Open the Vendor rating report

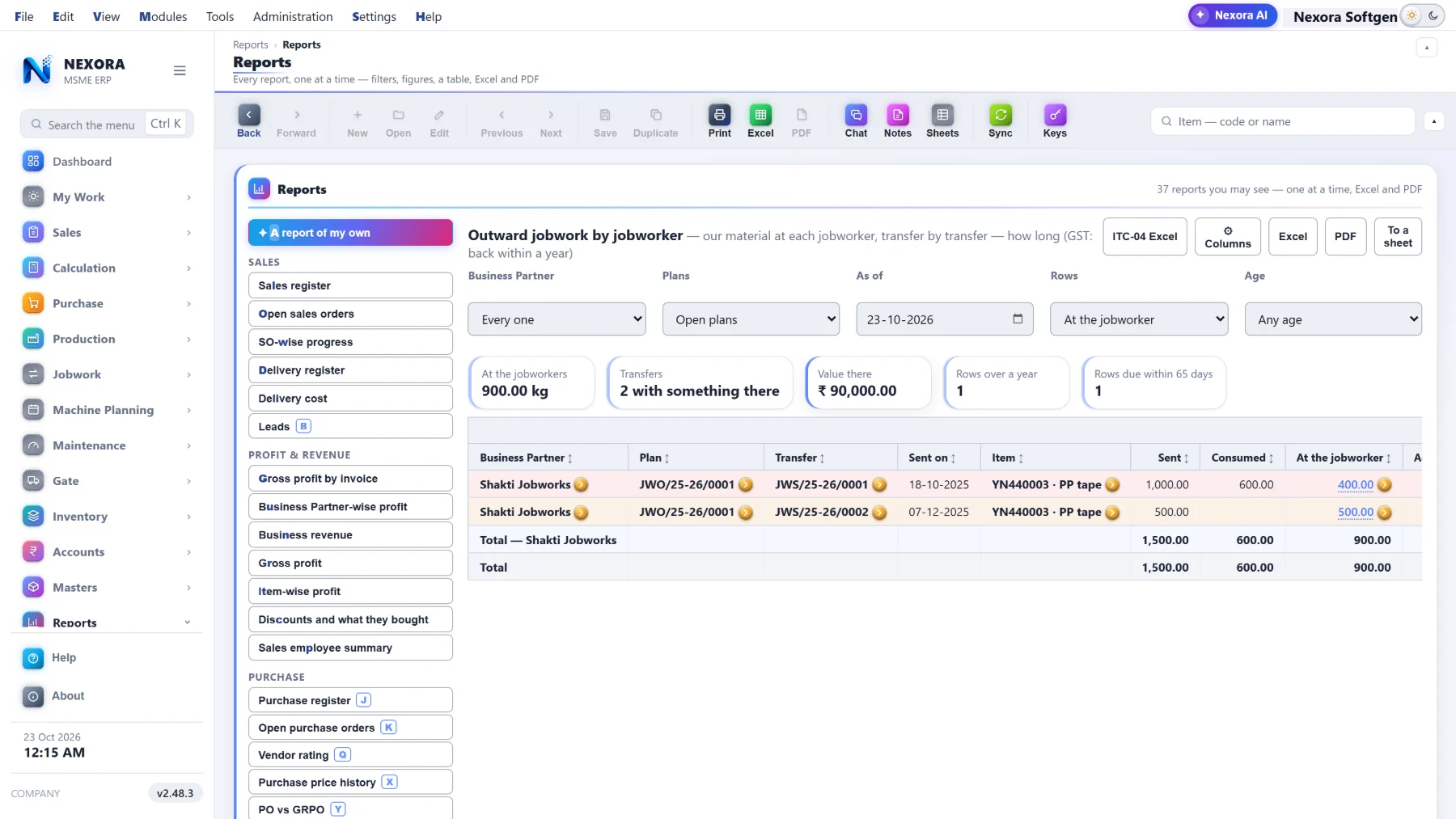(x=350, y=755)
